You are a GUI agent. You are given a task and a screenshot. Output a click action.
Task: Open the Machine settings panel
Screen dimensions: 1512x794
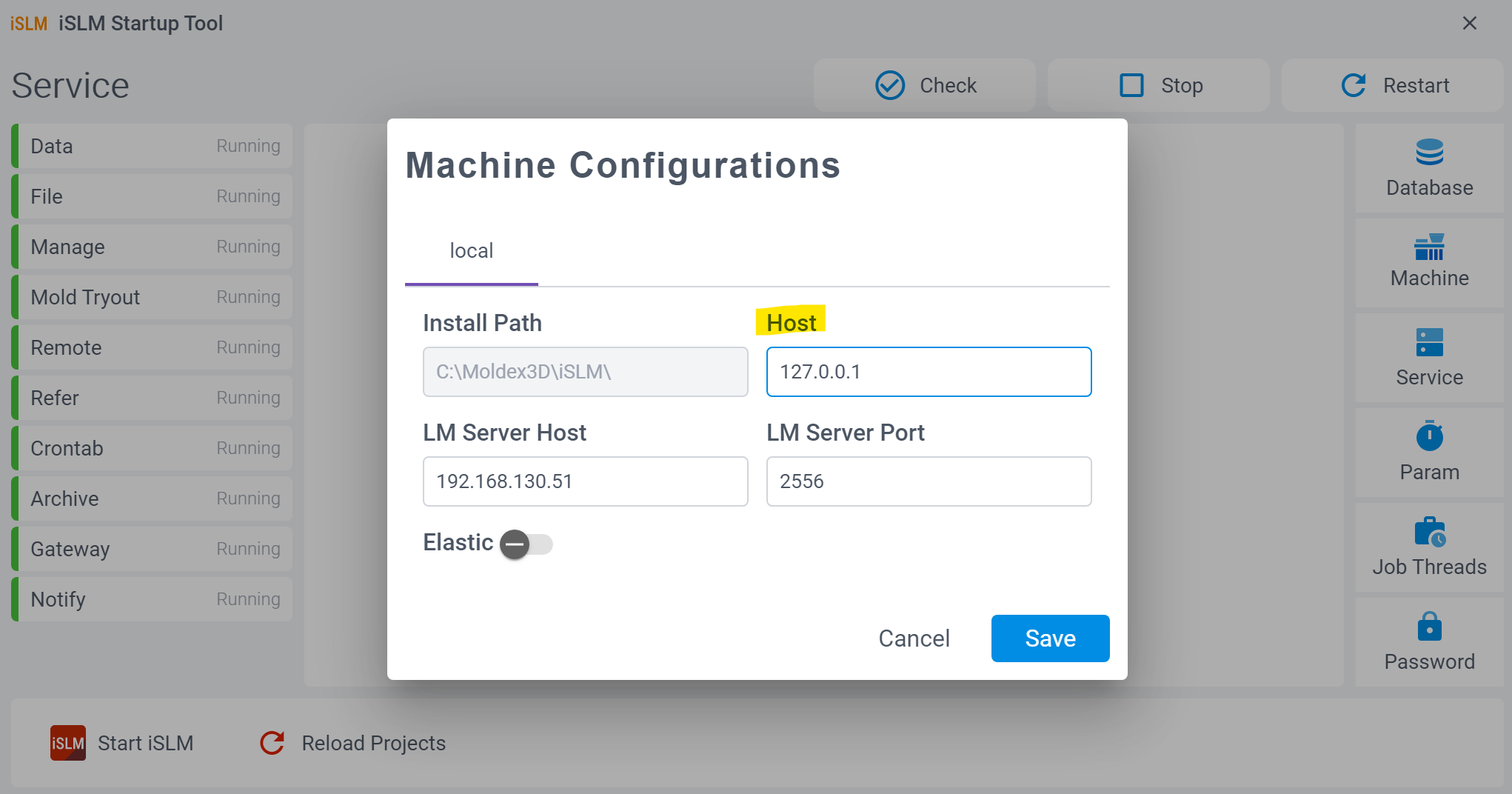point(1429,261)
